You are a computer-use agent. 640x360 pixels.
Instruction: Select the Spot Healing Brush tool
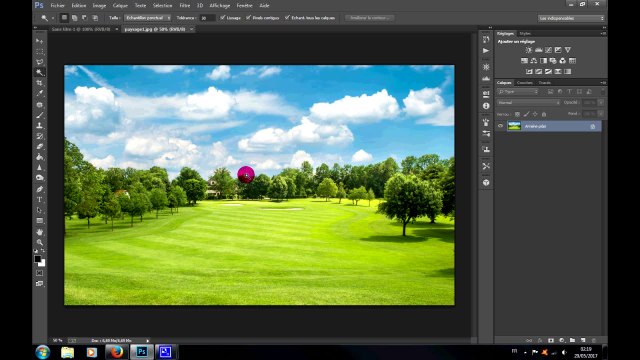(x=40, y=105)
